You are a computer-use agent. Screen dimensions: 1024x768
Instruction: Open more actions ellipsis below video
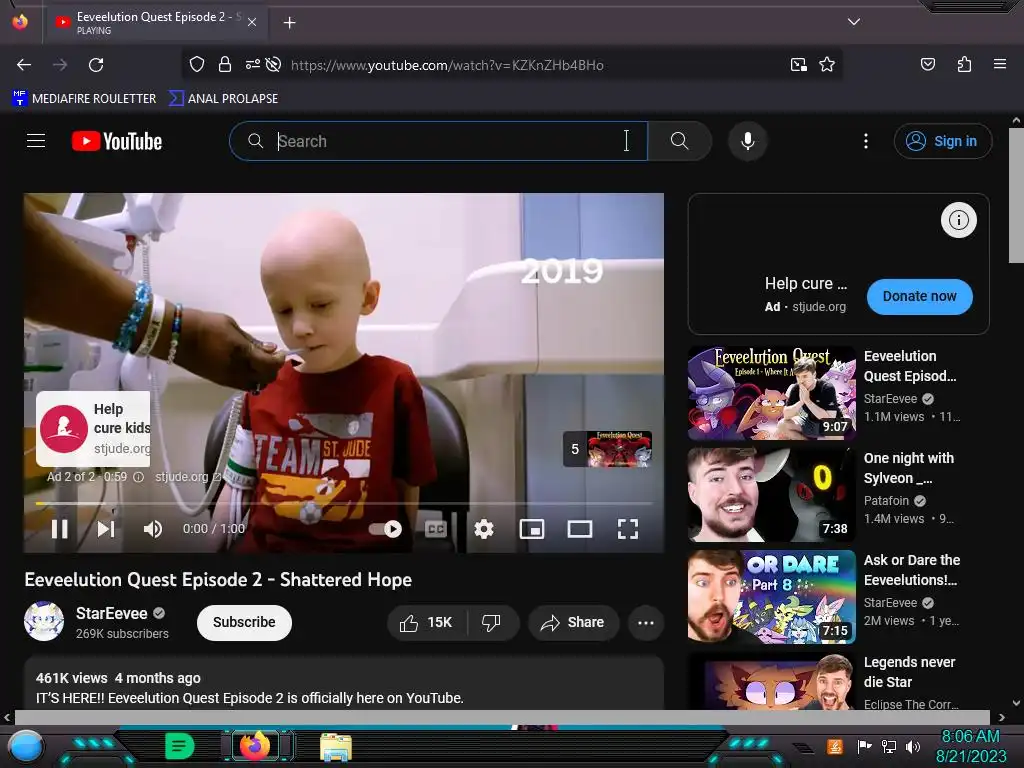pos(646,623)
